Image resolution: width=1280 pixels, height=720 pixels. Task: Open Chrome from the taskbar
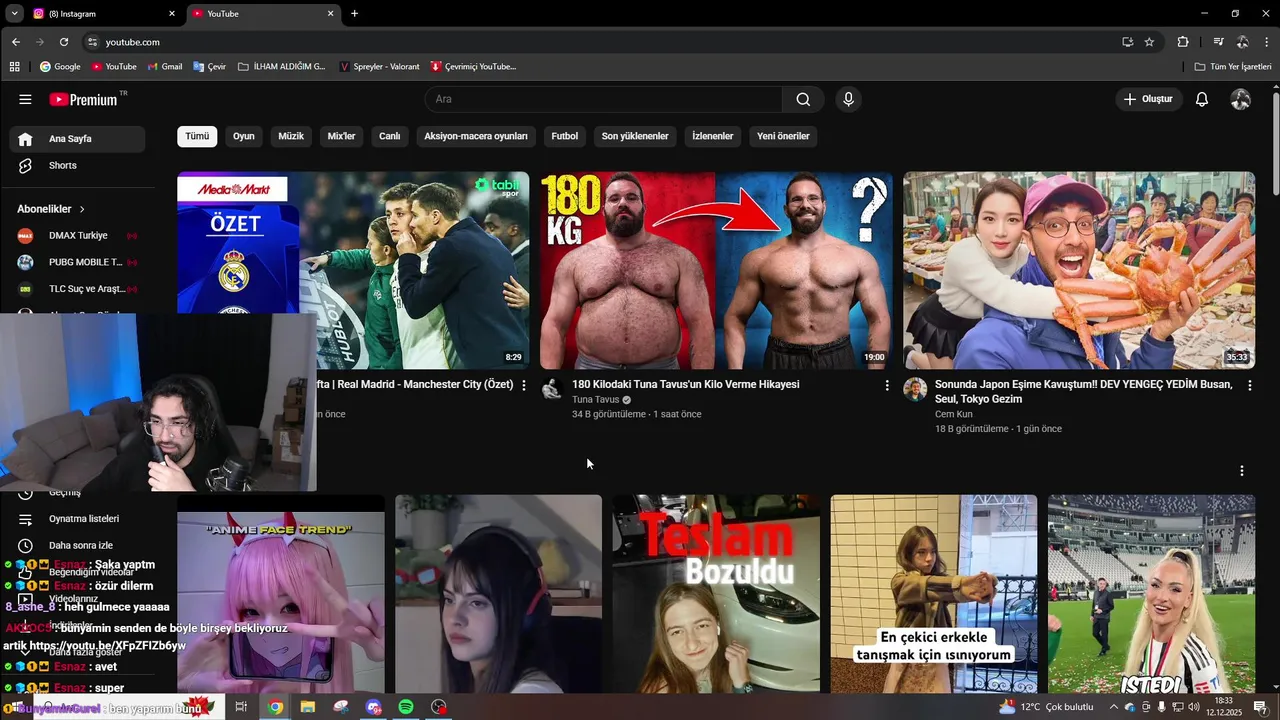point(275,707)
